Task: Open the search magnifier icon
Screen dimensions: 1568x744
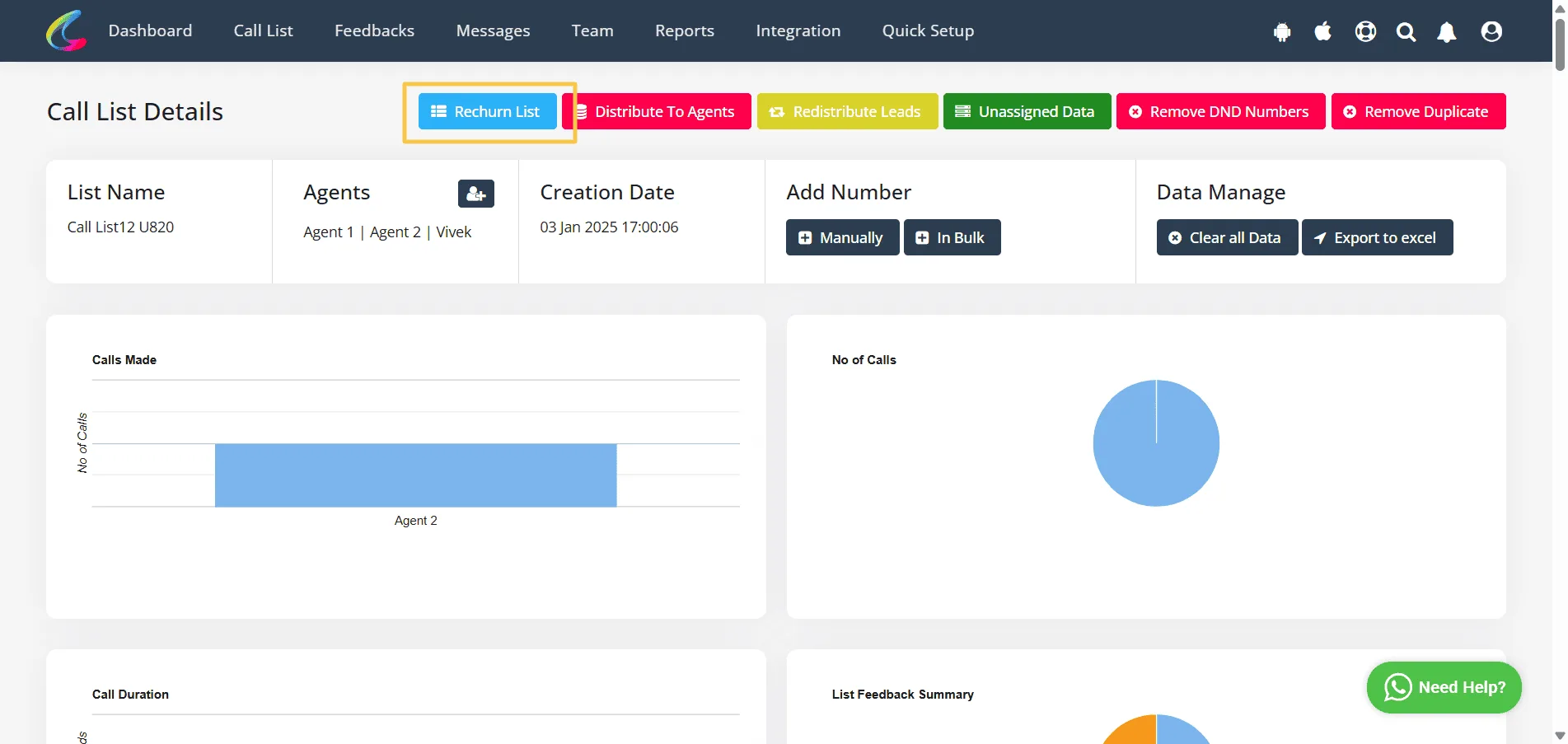Action: click(x=1407, y=32)
